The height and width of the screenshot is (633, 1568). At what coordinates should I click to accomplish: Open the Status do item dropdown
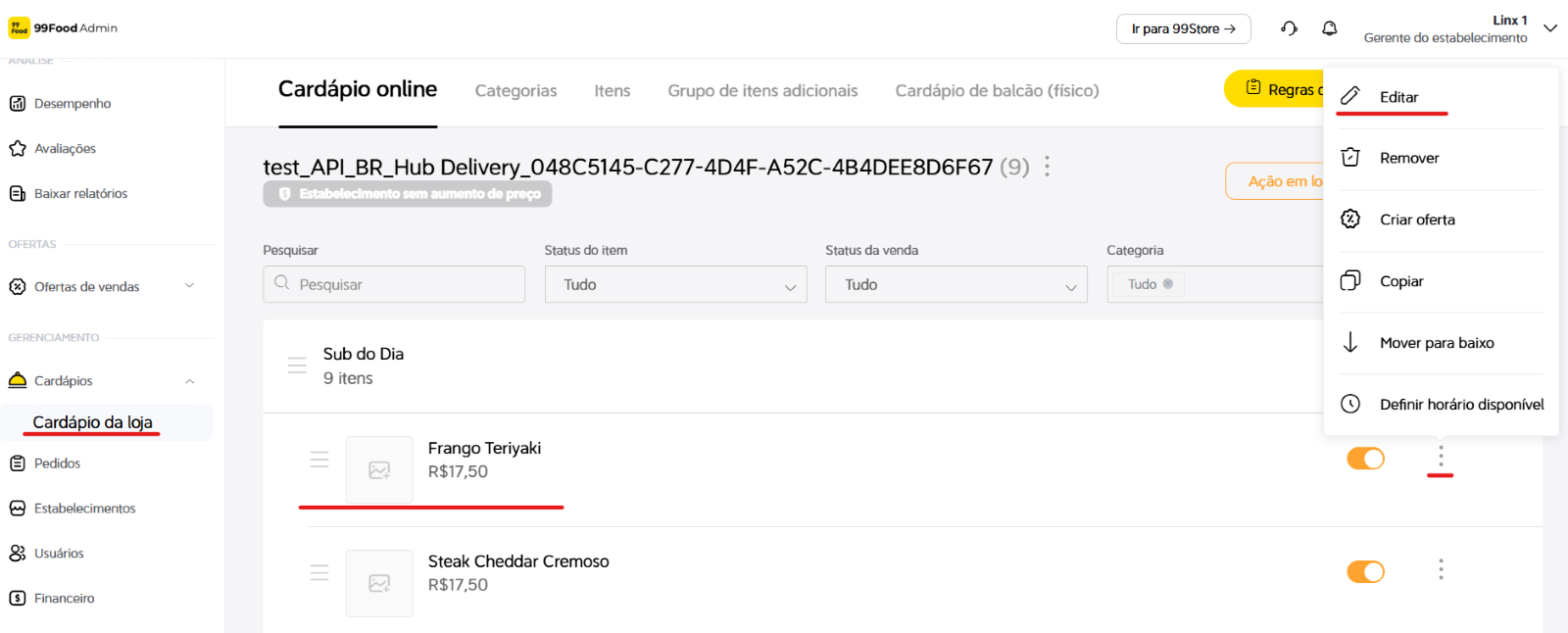coord(675,284)
